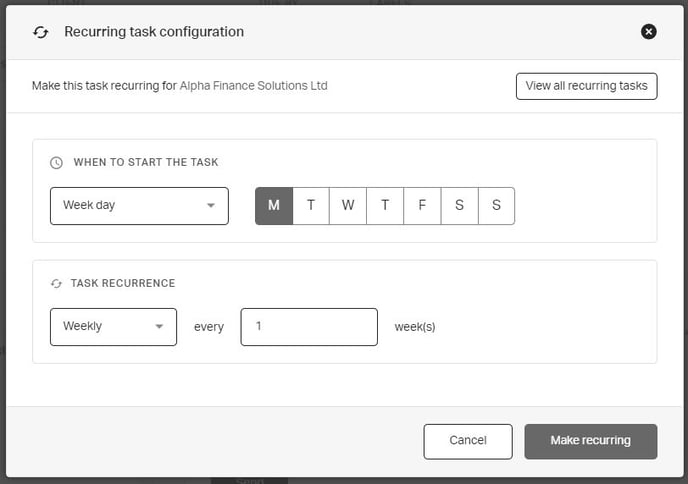Open the Week day dropdown
688x484 pixels.
(x=138, y=206)
